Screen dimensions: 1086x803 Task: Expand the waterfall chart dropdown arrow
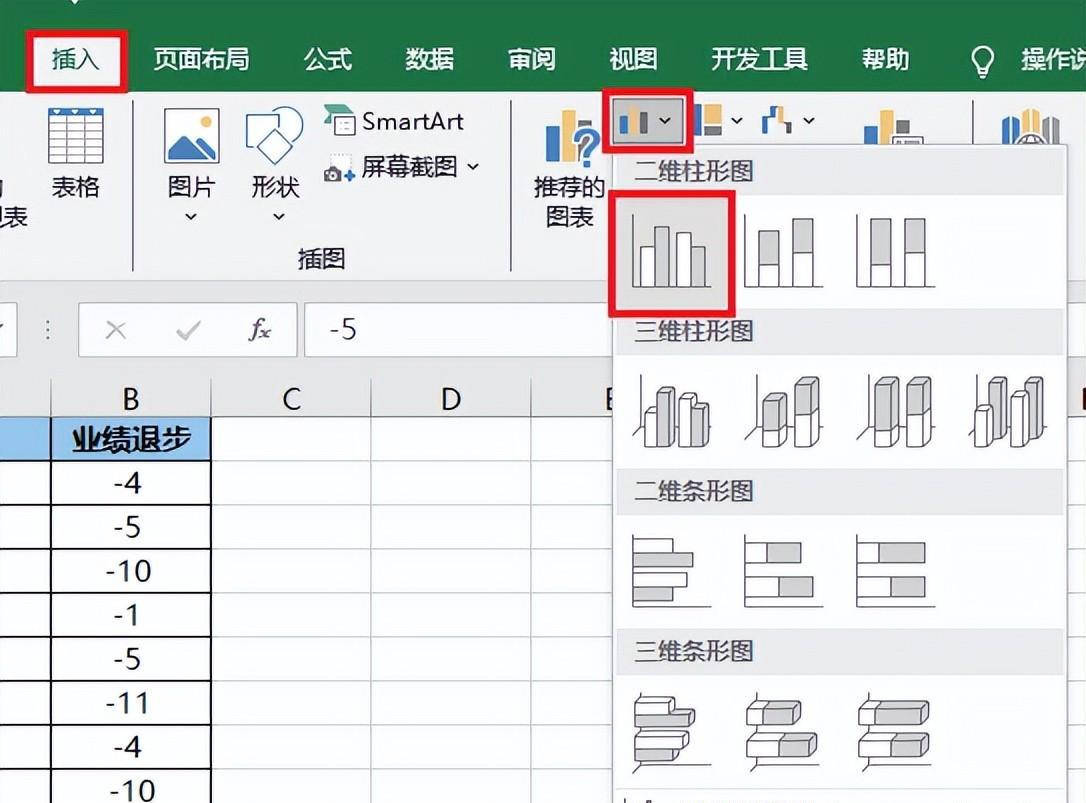(809, 121)
